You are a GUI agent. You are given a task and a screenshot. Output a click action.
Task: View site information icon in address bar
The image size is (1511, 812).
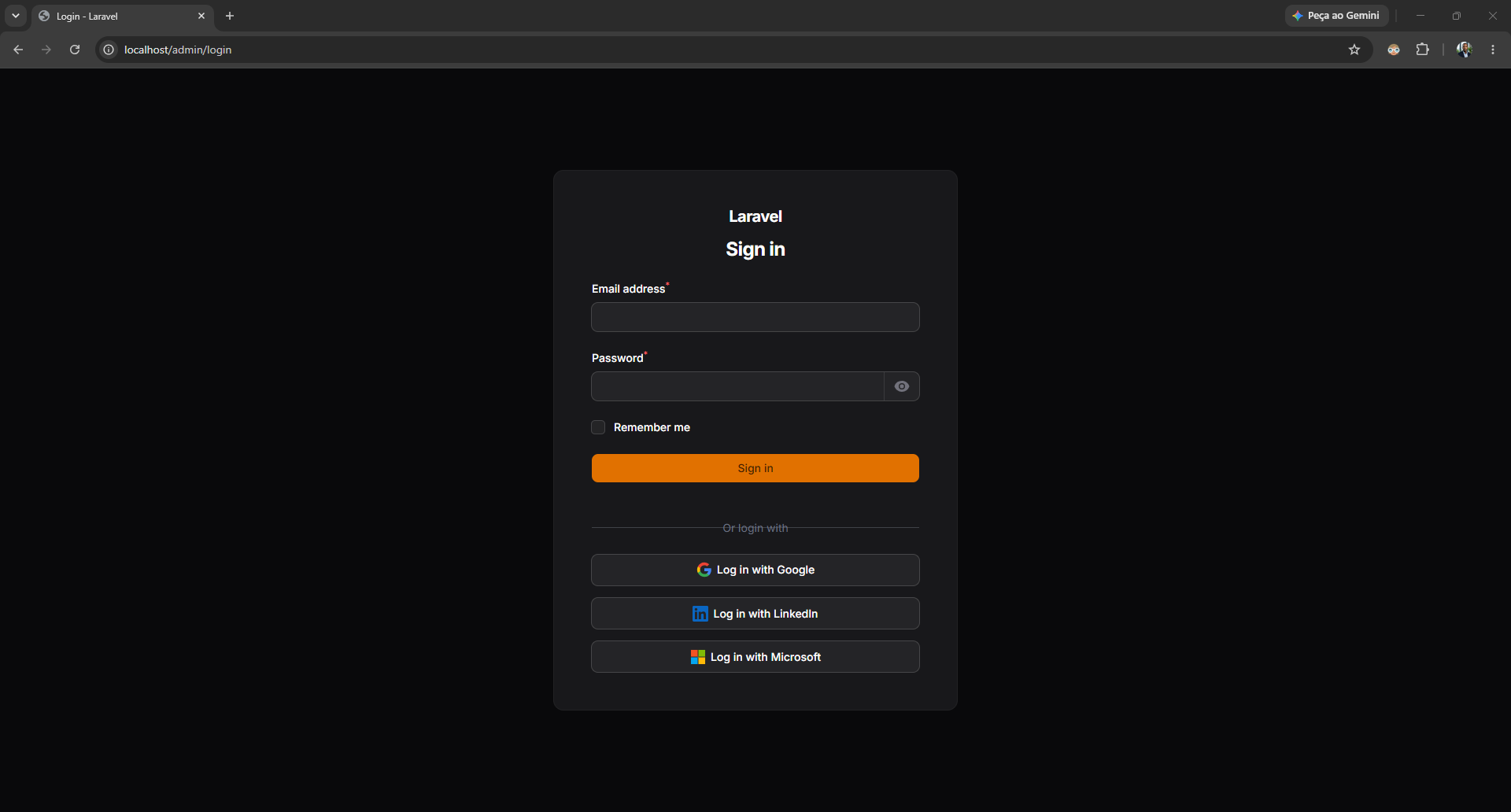109,50
